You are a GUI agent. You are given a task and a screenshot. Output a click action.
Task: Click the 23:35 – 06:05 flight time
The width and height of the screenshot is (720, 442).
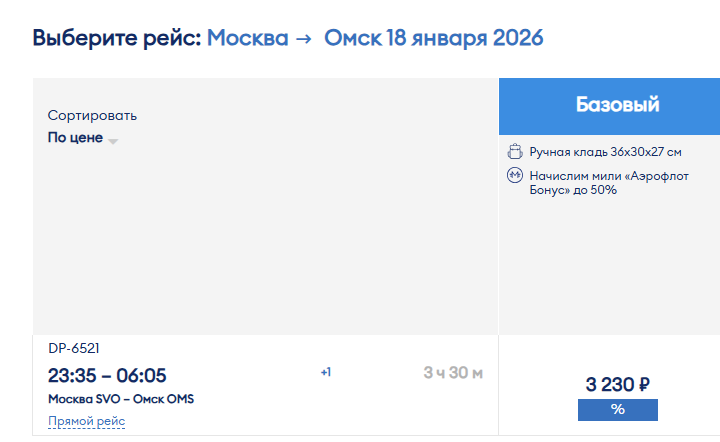pos(107,375)
